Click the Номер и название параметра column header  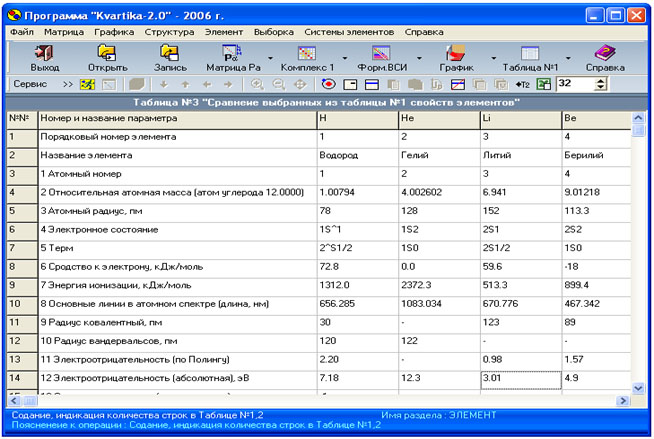[x=177, y=120]
